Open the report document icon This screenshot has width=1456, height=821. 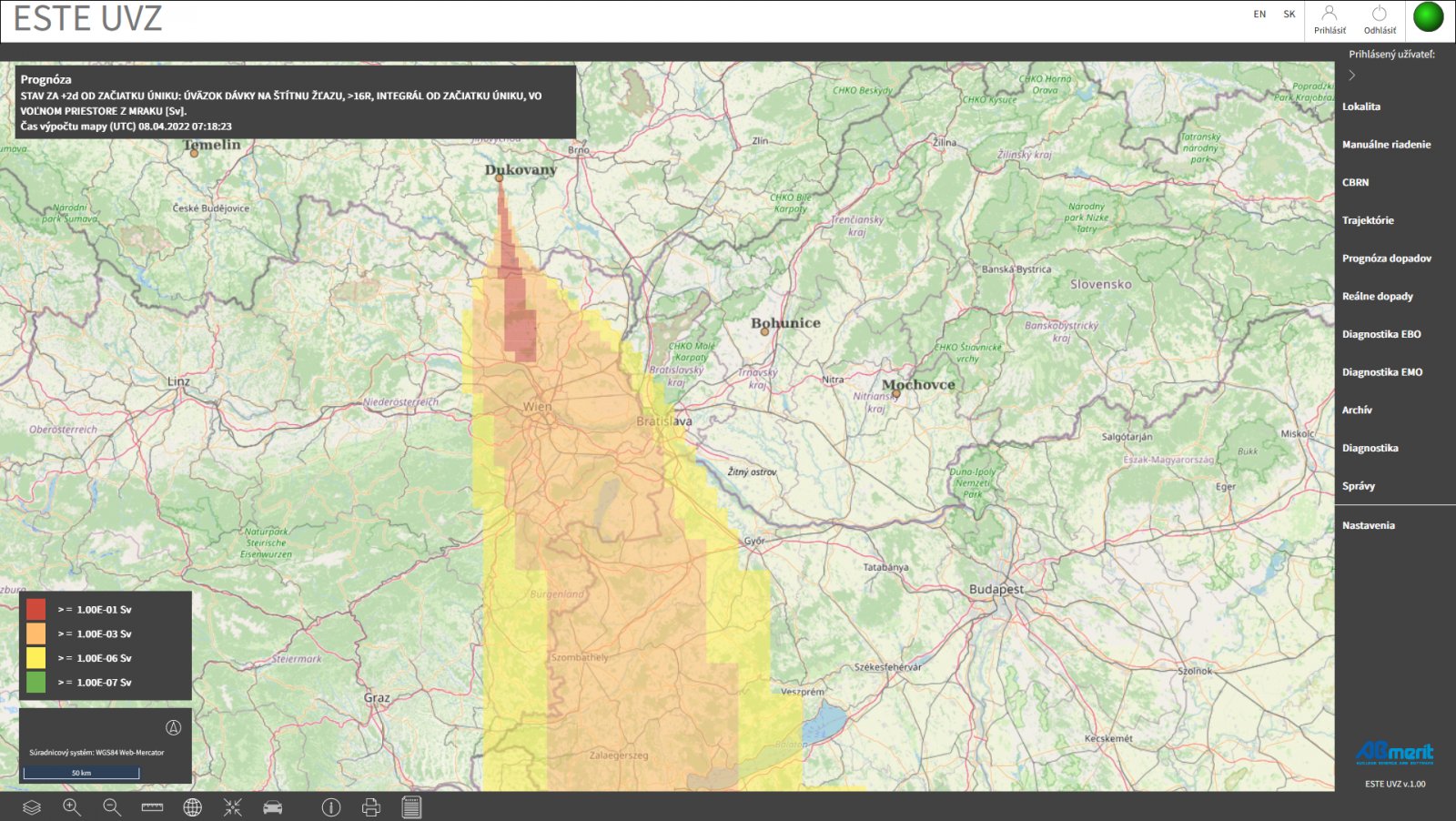(411, 807)
